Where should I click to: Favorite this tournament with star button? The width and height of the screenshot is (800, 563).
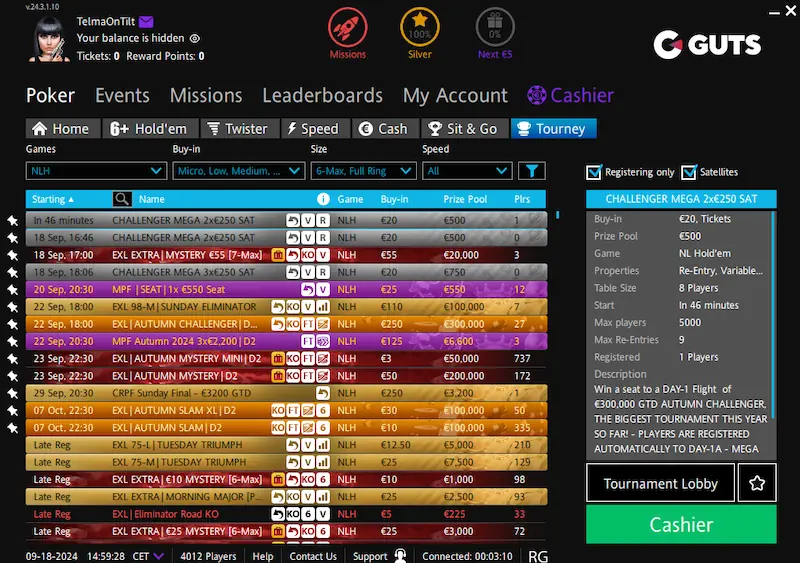(757, 483)
